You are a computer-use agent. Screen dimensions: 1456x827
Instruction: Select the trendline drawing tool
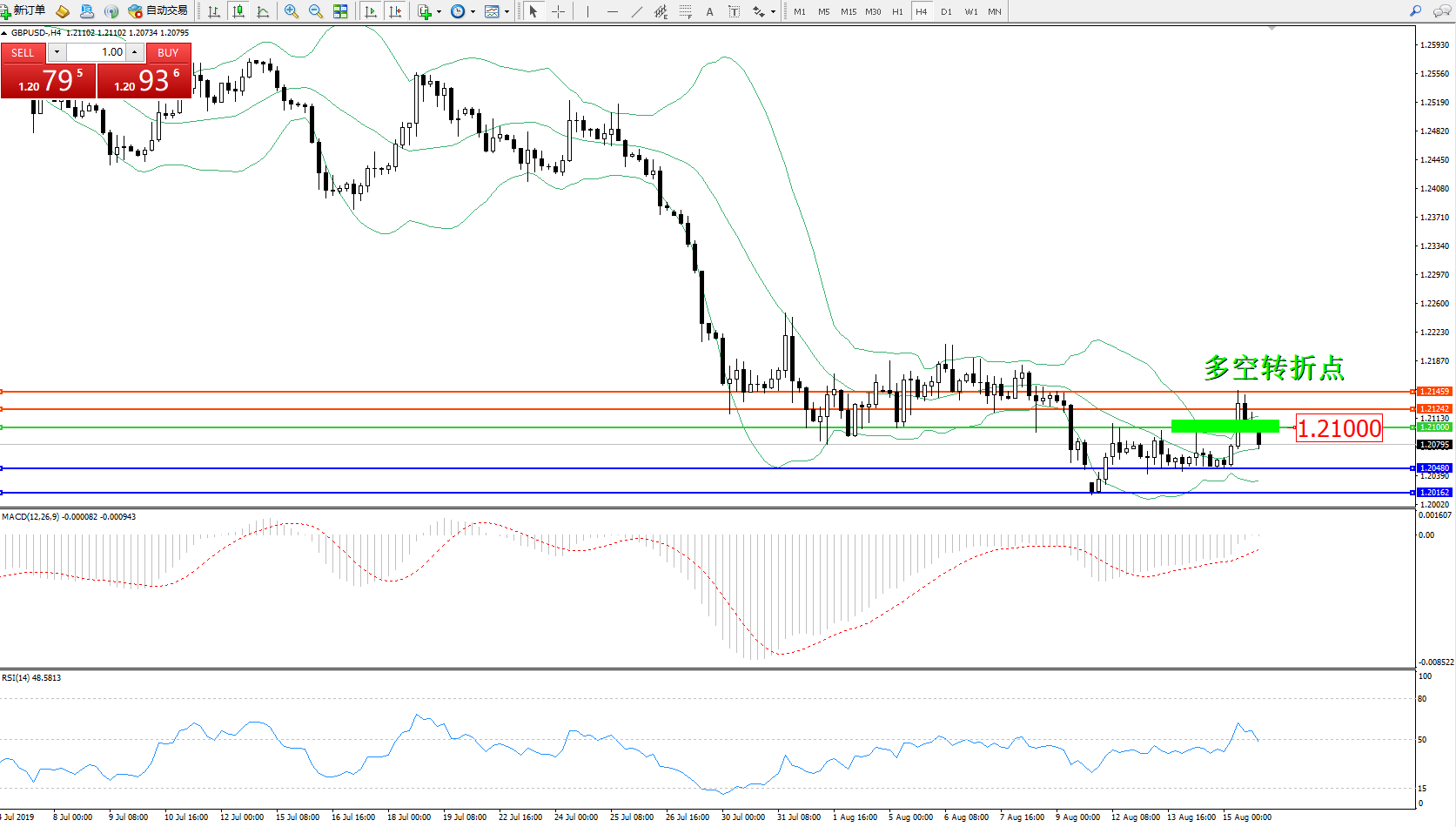pyautogui.click(x=637, y=11)
